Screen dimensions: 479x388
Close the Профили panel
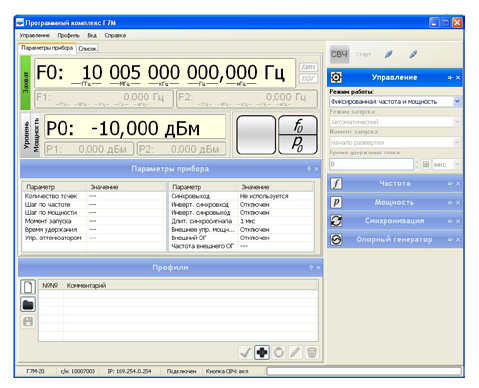point(318,268)
